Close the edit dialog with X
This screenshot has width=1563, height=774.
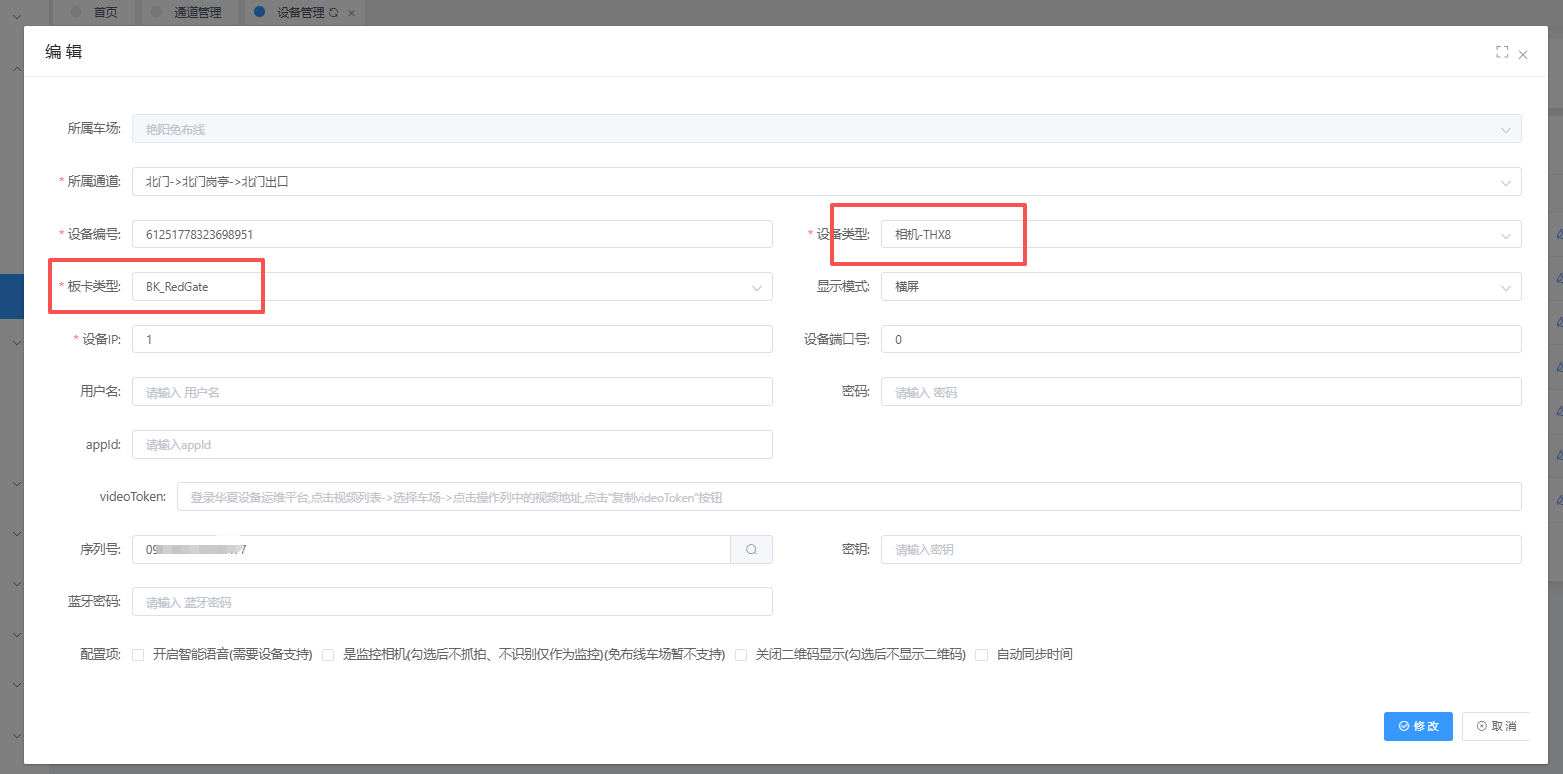[1523, 55]
